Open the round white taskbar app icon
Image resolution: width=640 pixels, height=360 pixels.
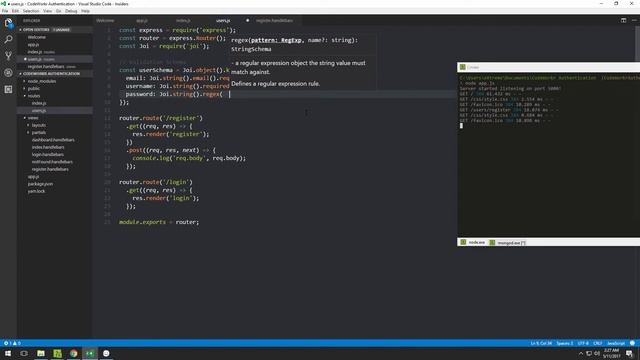pos(106,353)
